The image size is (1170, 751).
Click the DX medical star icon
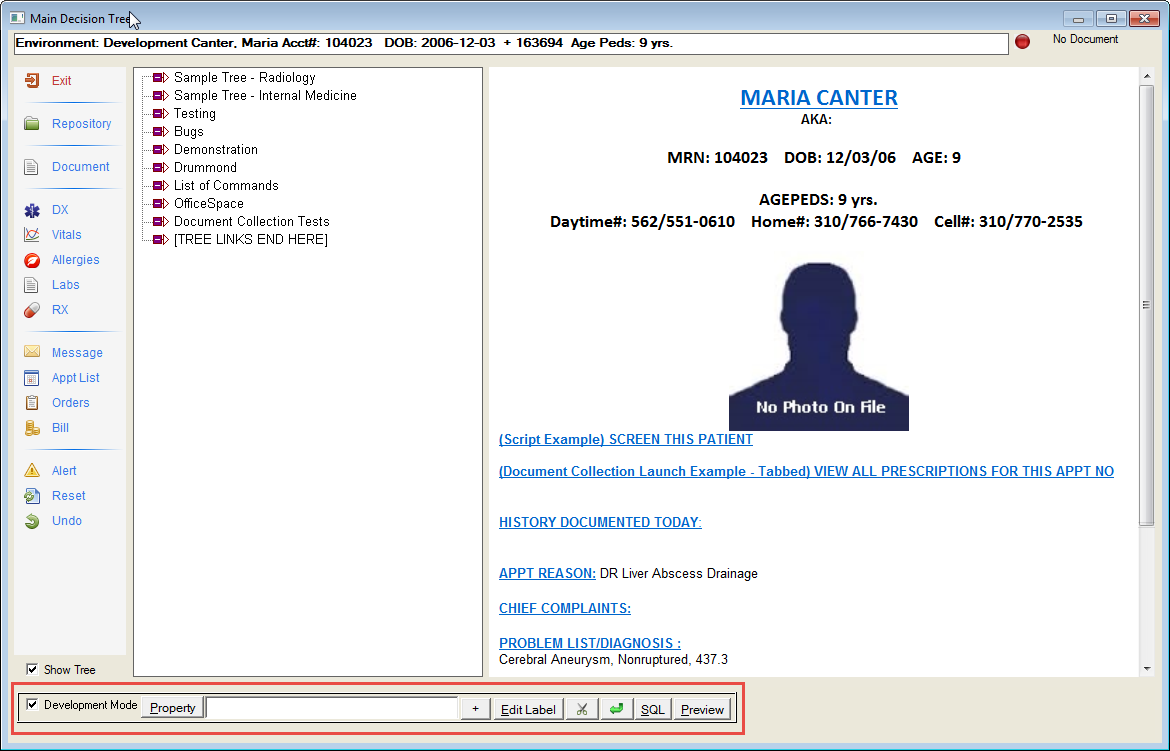click(32, 210)
